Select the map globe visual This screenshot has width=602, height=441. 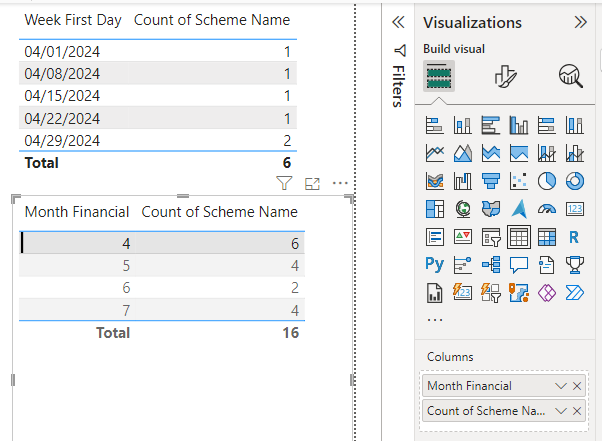463,209
